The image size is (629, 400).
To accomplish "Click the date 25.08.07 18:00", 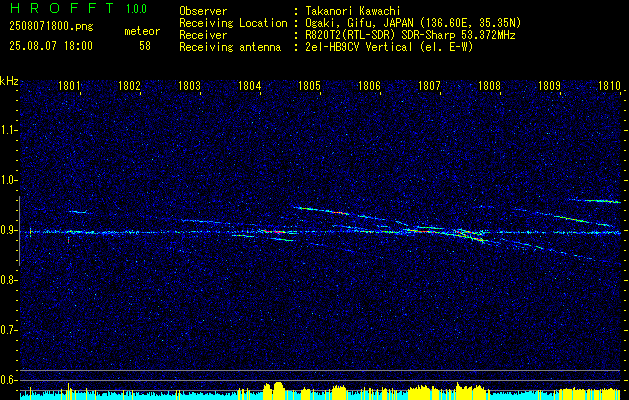I will coord(51,46).
